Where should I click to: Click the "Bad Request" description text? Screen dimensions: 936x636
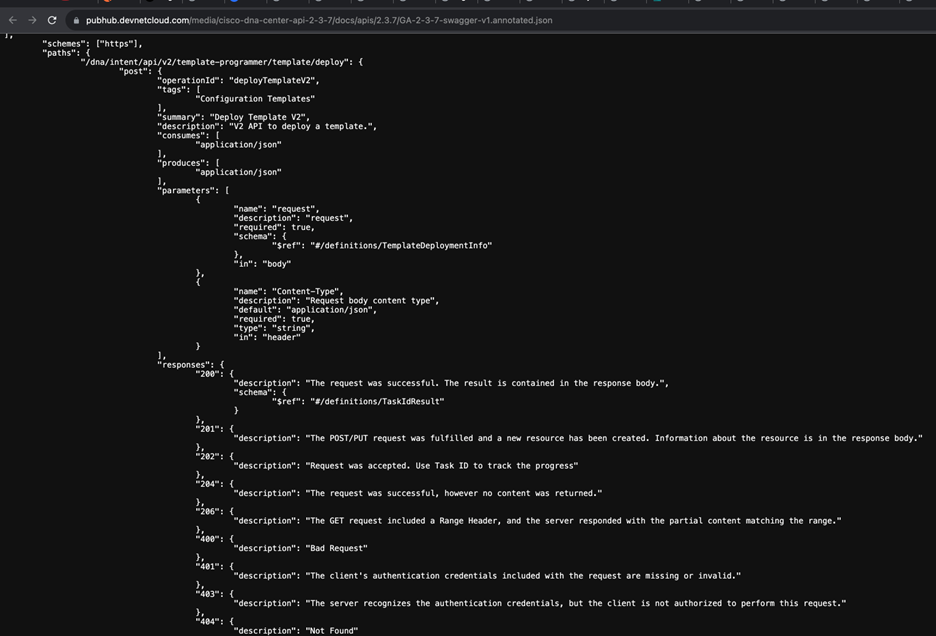pos(336,548)
